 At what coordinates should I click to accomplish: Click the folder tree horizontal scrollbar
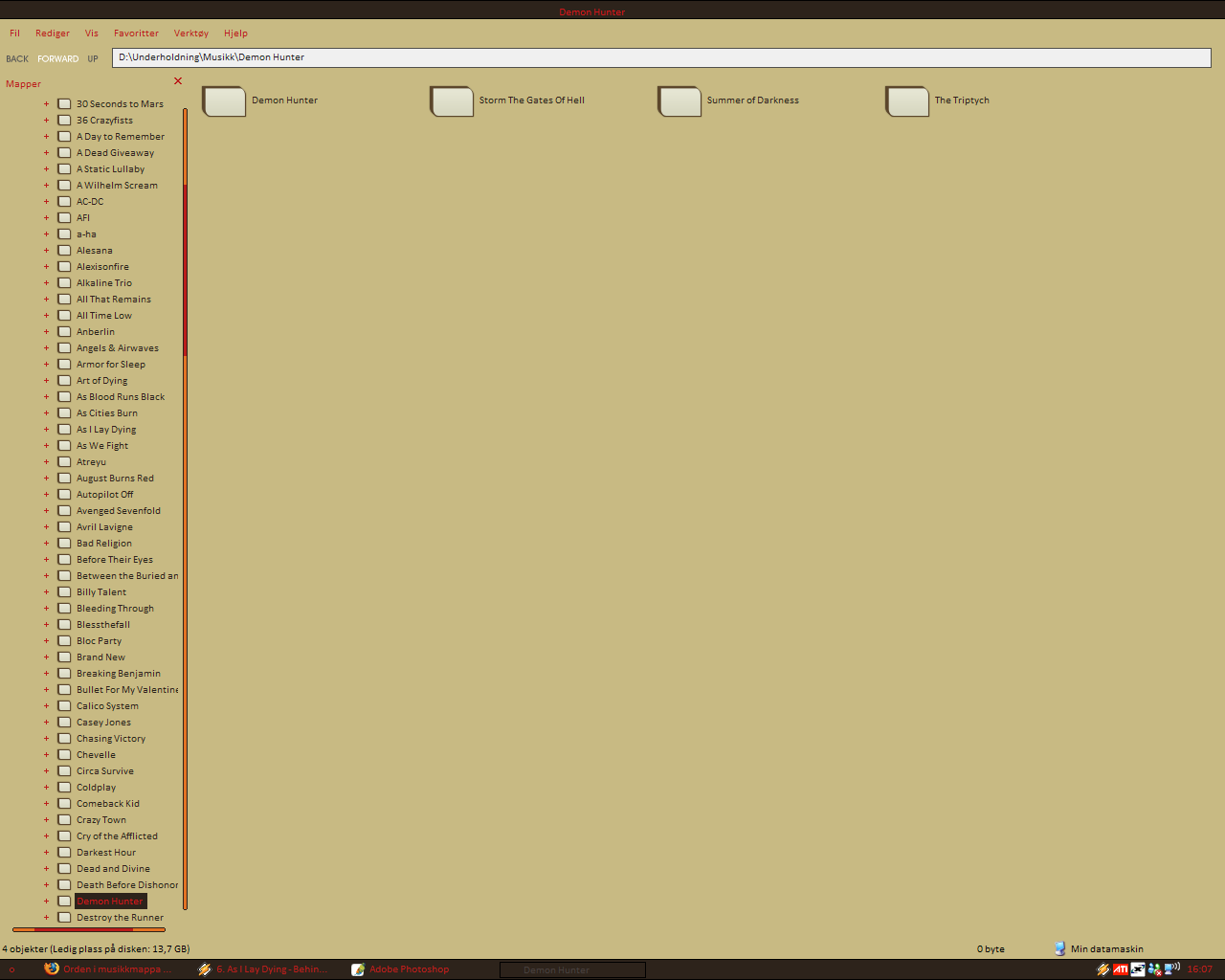[x=89, y=929]
